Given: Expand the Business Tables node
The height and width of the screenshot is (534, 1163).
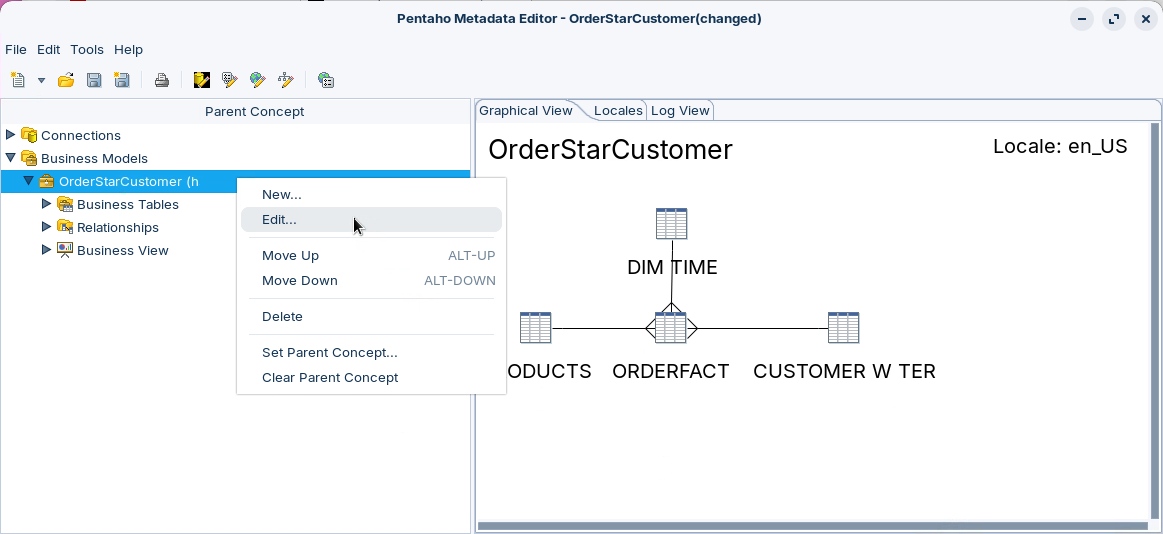Looking at the screenshot, I should pyautogui.click(x=46, y=204).
